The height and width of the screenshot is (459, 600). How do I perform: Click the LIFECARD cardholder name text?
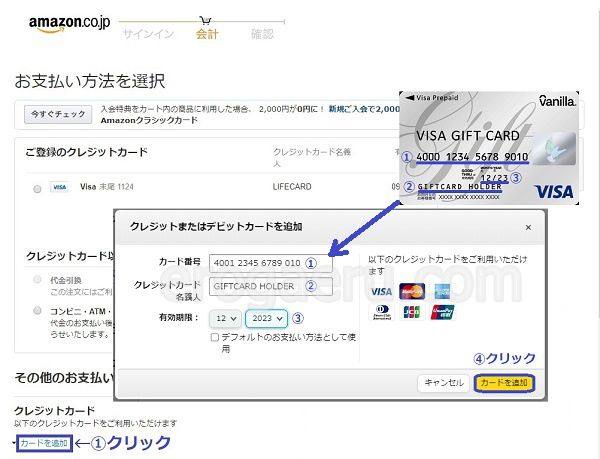[x=292, y=187]
